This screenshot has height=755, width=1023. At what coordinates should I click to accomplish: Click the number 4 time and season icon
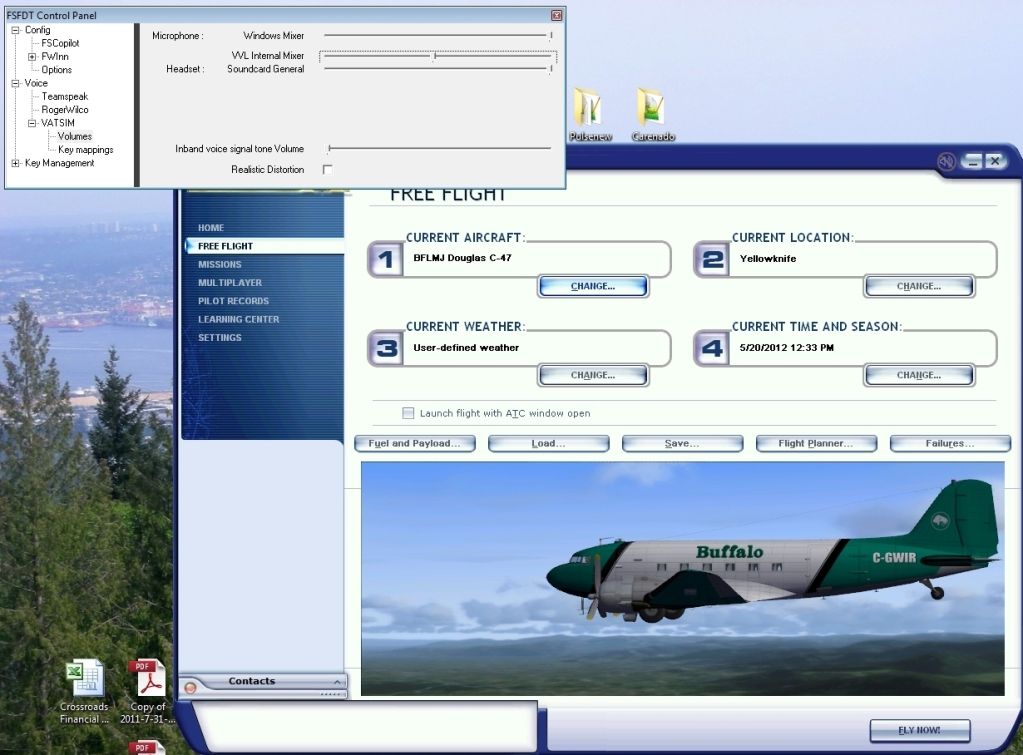click(x=711, y=348)
